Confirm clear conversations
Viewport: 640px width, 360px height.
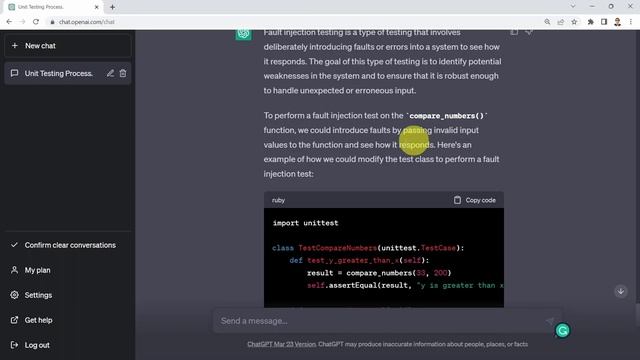(68, 245)
